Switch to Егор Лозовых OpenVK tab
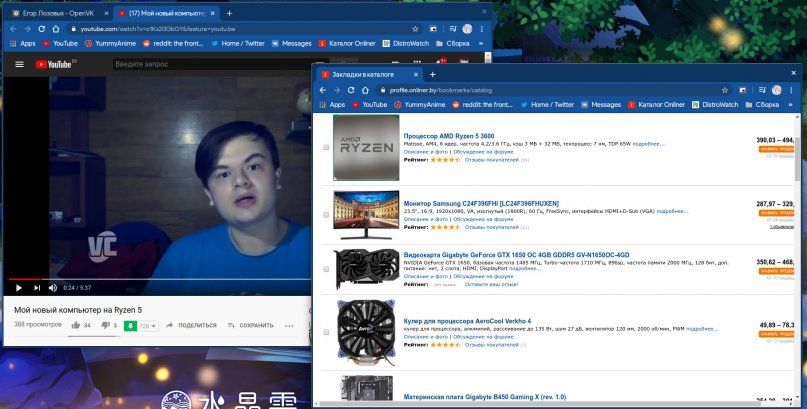 point(55,13)
